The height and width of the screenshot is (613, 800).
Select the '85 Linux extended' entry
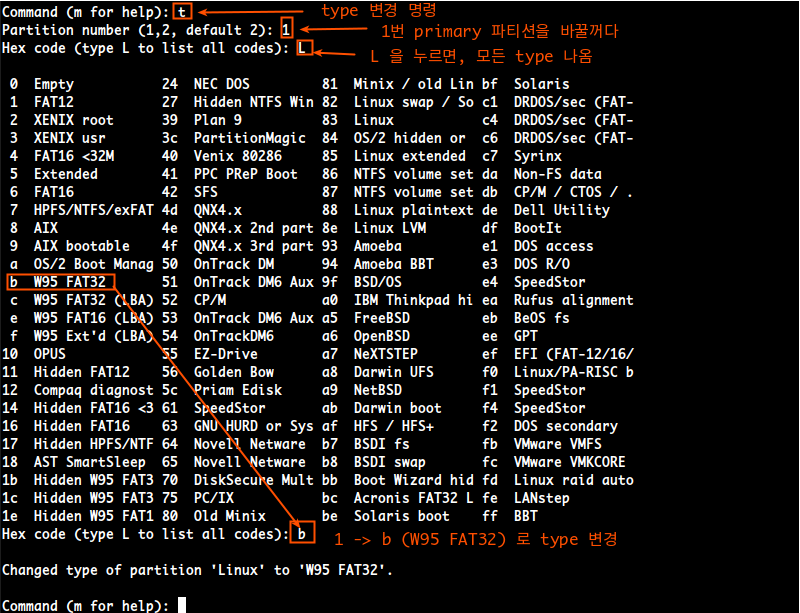click(394, 156)
